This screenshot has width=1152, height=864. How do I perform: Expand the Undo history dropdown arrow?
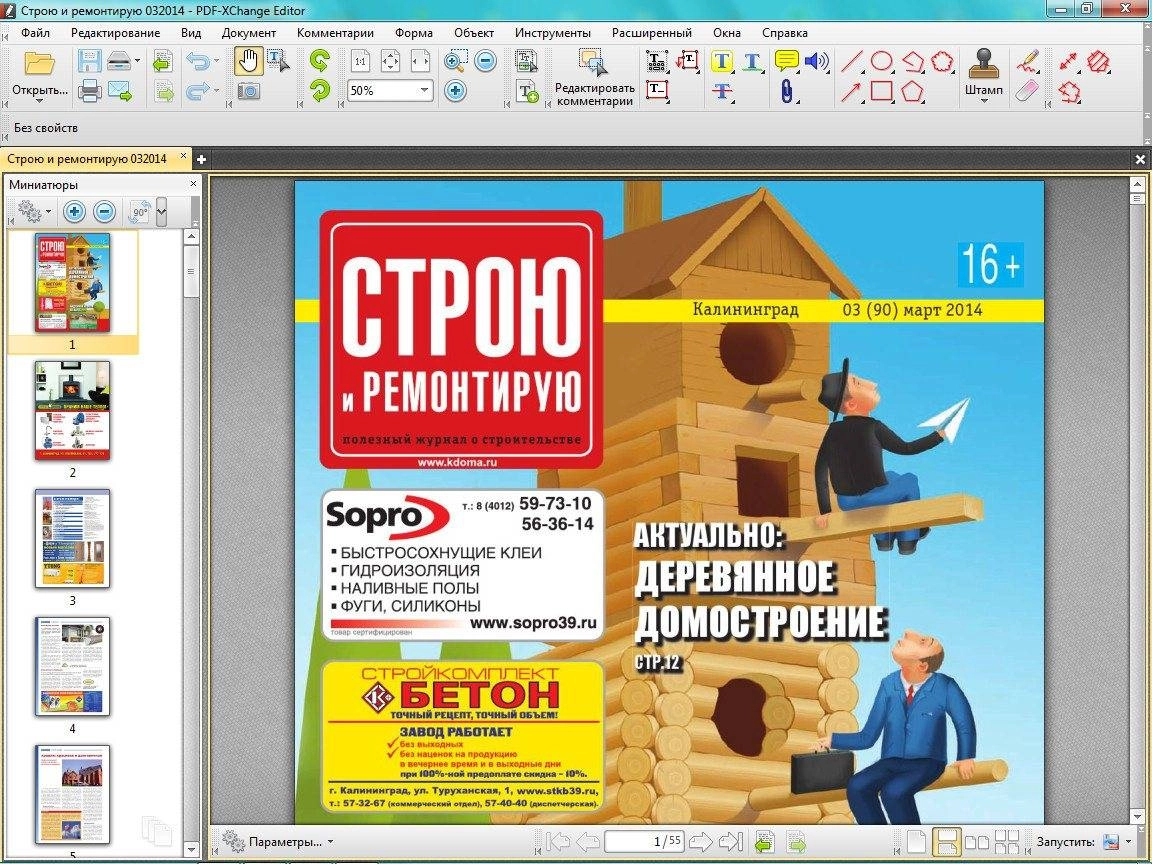(217, 61)
